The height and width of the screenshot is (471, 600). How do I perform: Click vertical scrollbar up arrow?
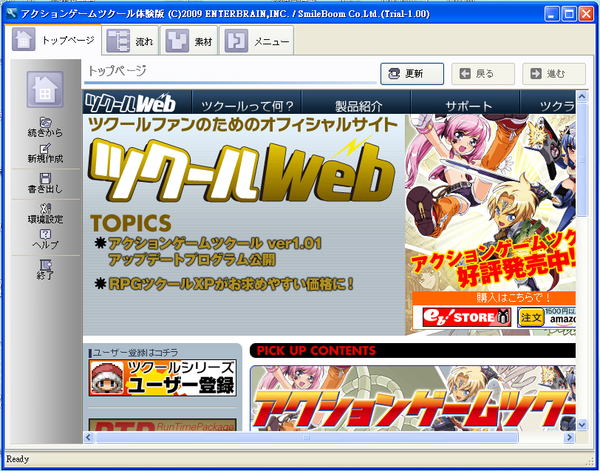click(x=582, y=96)
